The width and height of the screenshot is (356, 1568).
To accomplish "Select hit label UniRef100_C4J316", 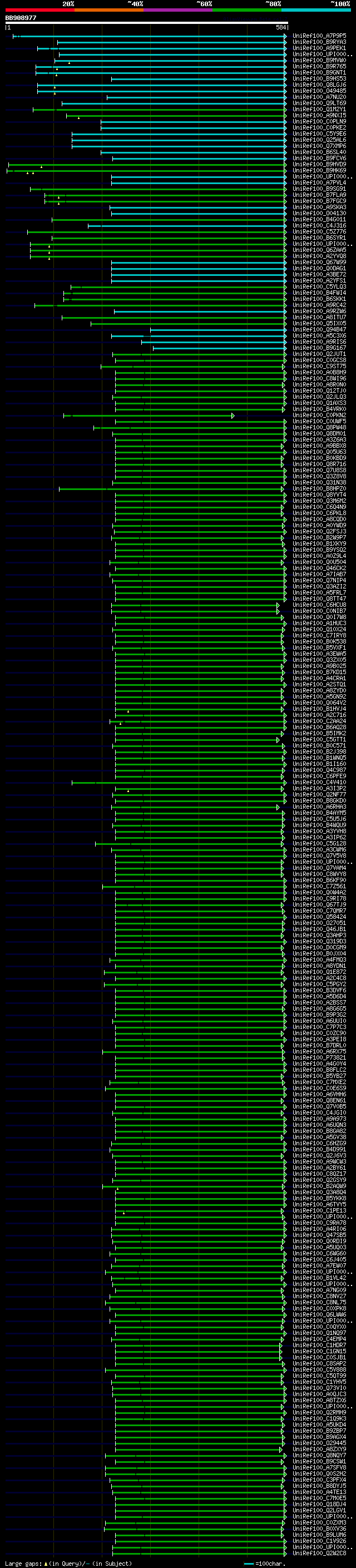I will 319,226.
